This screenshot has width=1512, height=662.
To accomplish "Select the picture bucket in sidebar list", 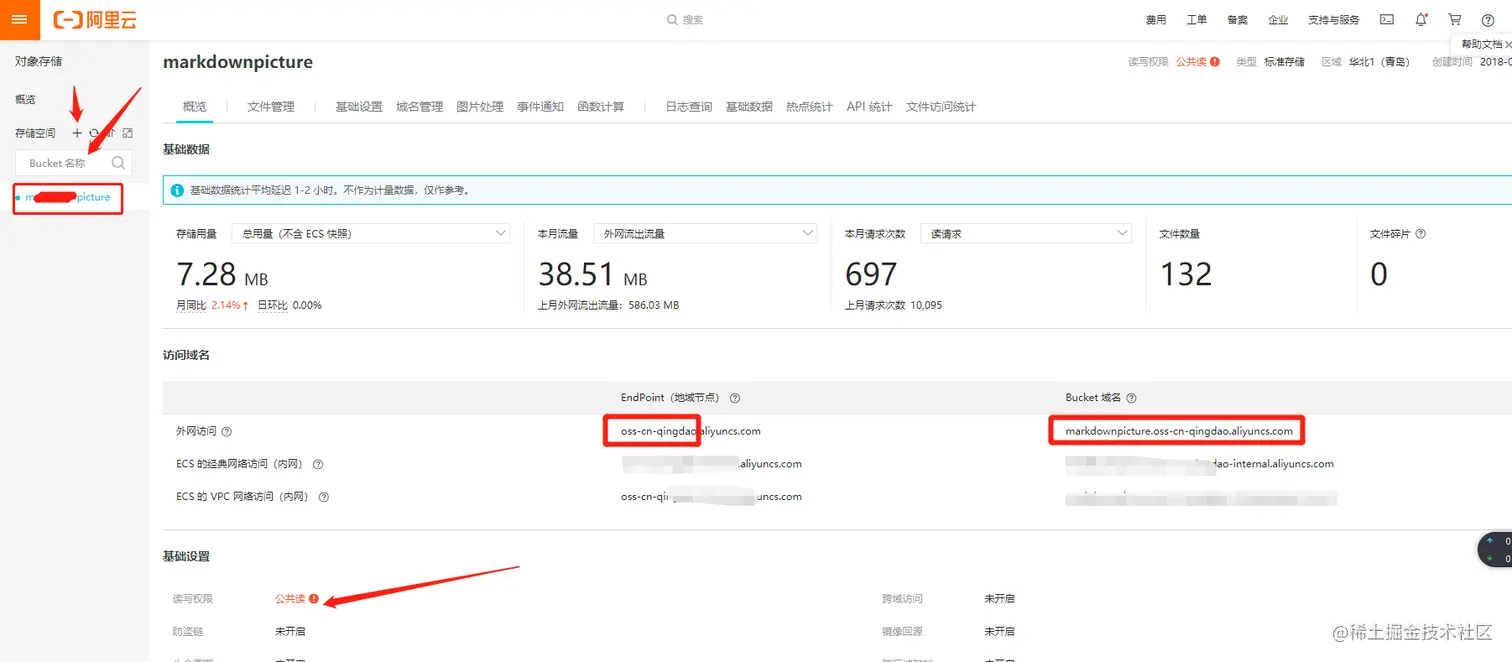I will 68,197.
